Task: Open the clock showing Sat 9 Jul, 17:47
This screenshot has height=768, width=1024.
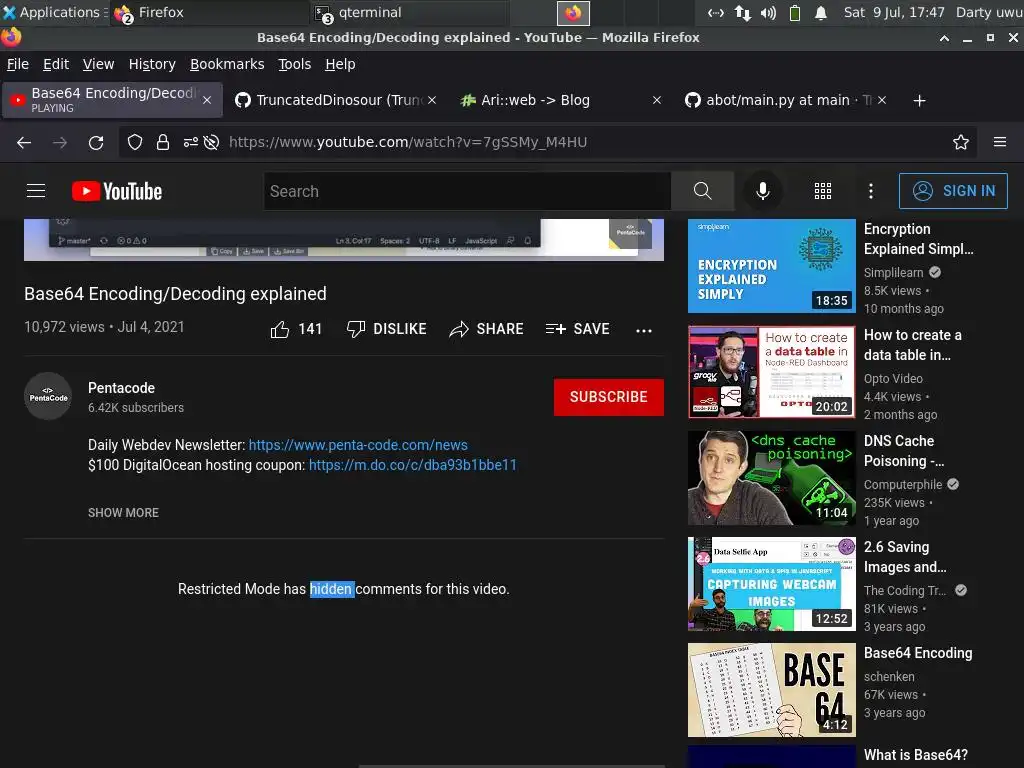Action: pos(894,12)
